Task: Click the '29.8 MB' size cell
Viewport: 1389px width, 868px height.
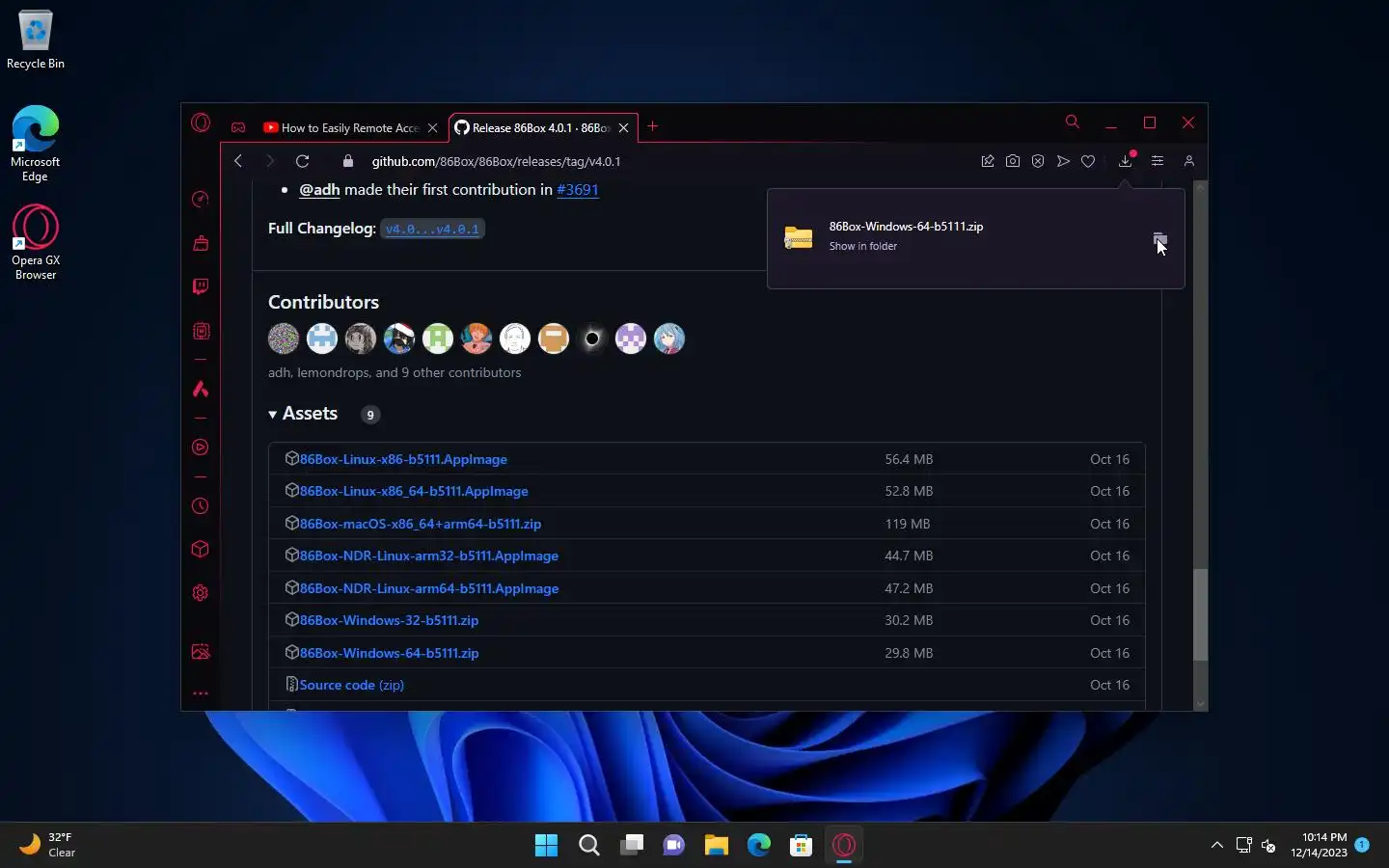Action: [x=909, y=653]
